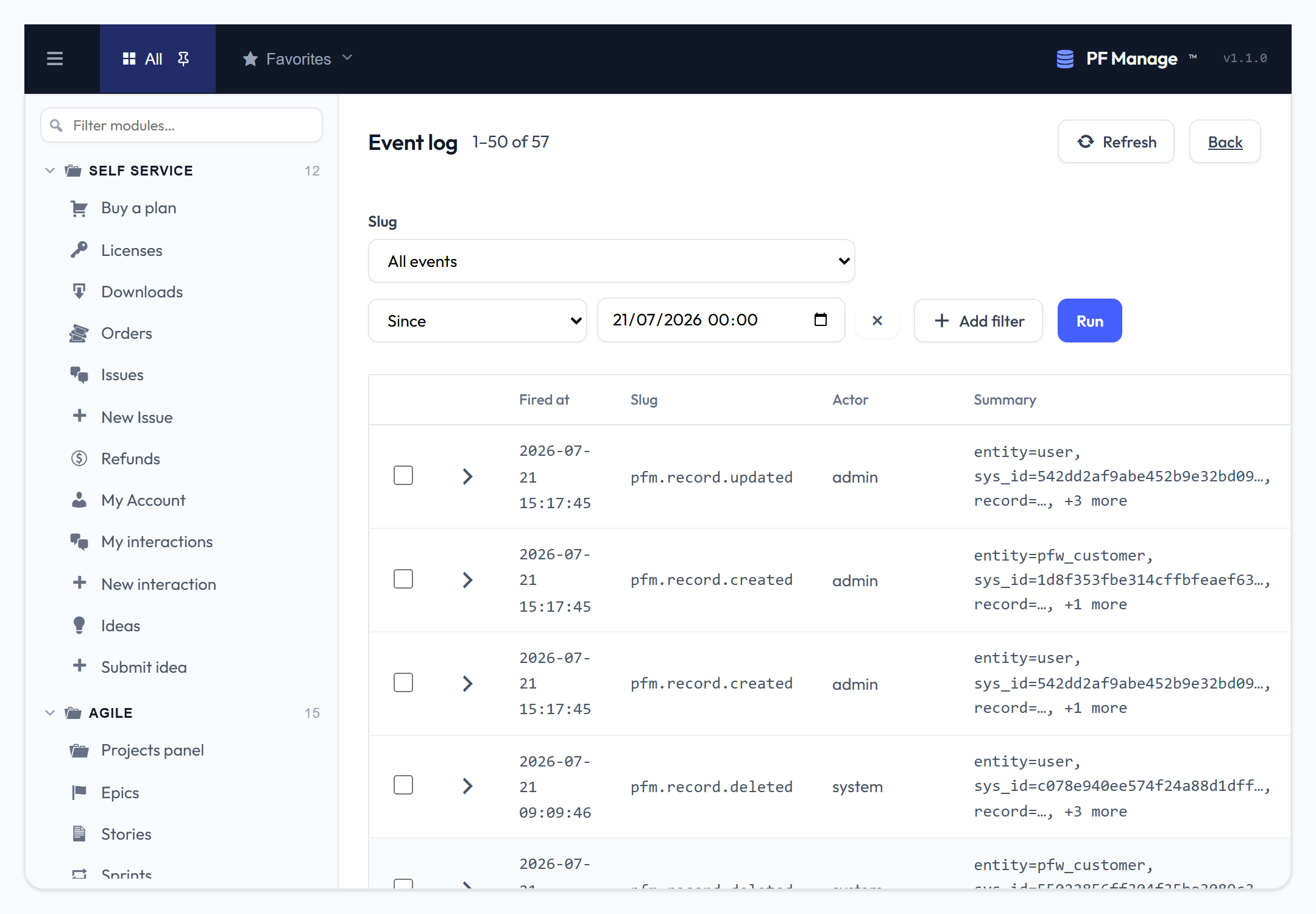The height and width of the screenshot is (914, 1316).
Task: Click the system actor in 09:09:46 row
Action: point(857,787)
